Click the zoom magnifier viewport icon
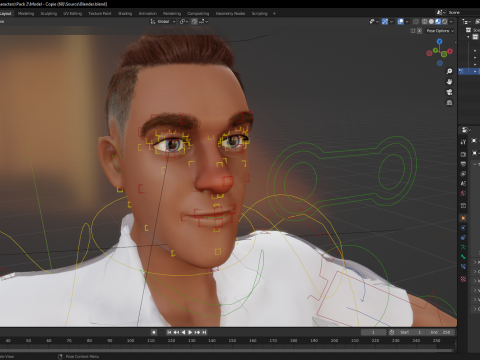Screen dimensions: 480x360 pos(449,71)
